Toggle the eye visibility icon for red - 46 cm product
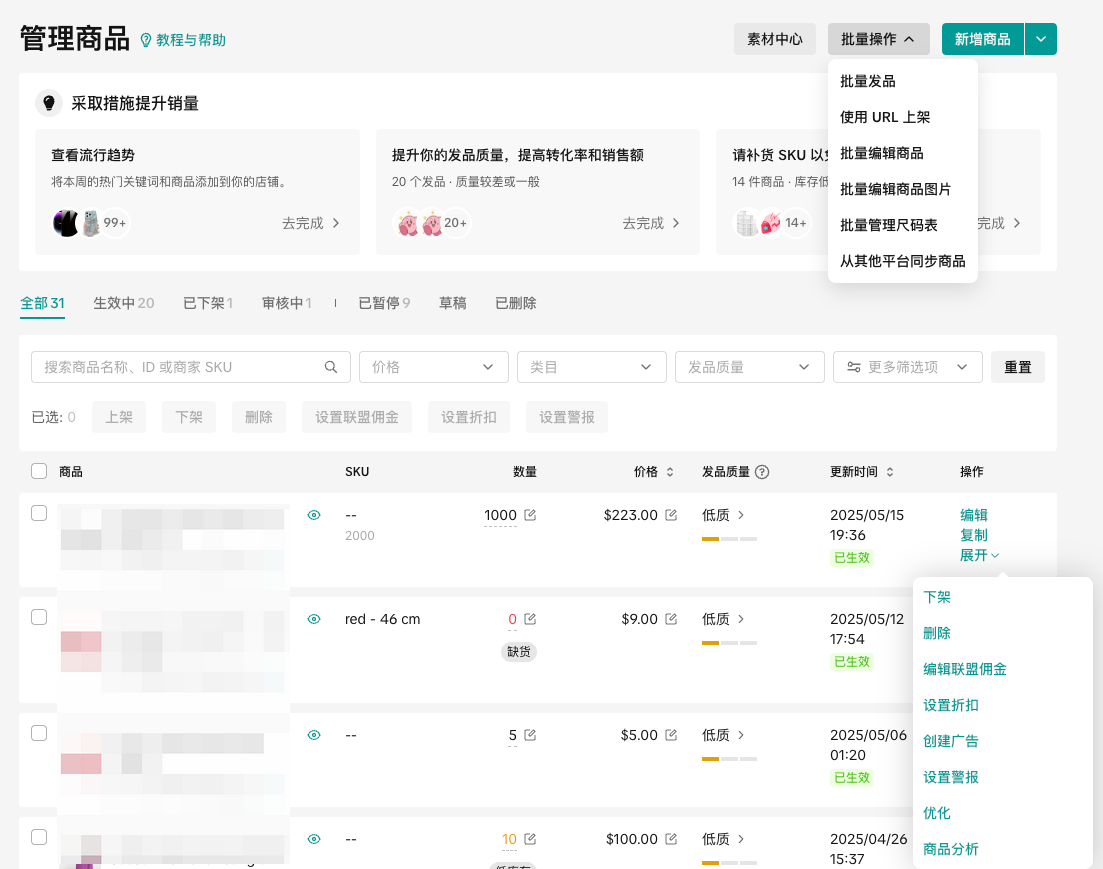This screenshot has height=869, width=1103. 314,619
